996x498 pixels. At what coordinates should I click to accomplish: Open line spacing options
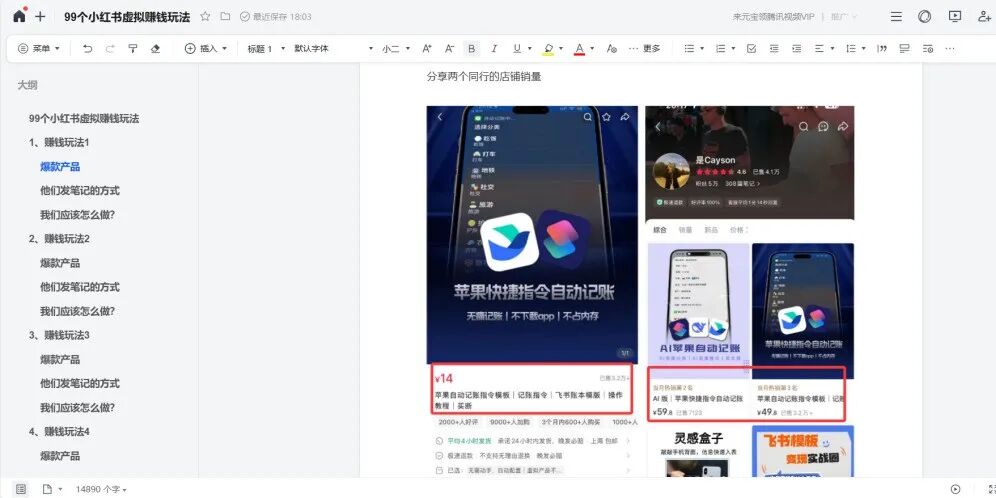pos(855,48)
